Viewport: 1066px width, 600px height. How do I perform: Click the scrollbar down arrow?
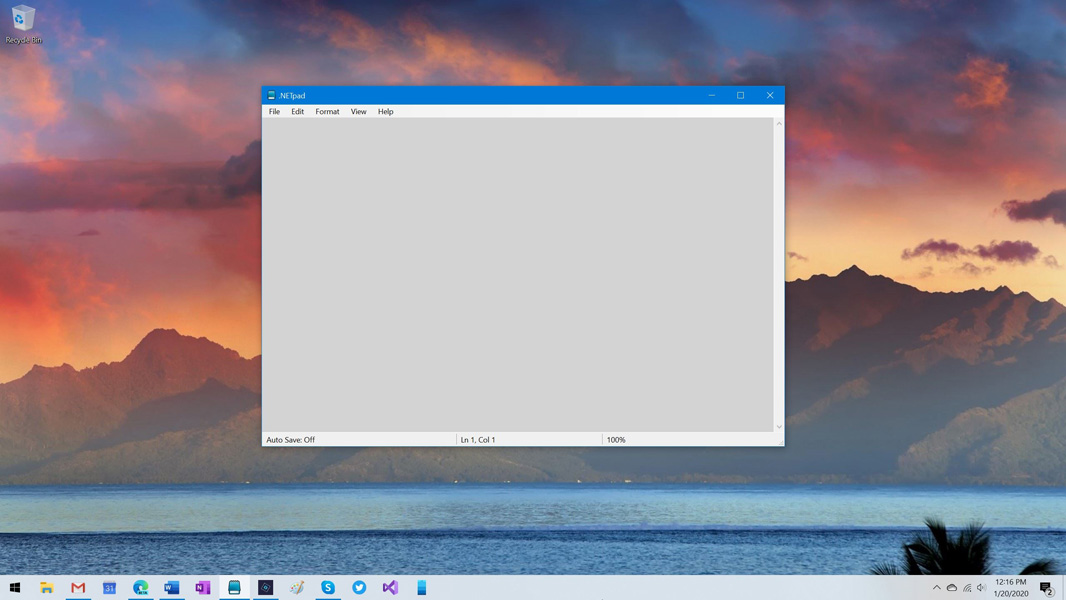(x=779, y=427)
